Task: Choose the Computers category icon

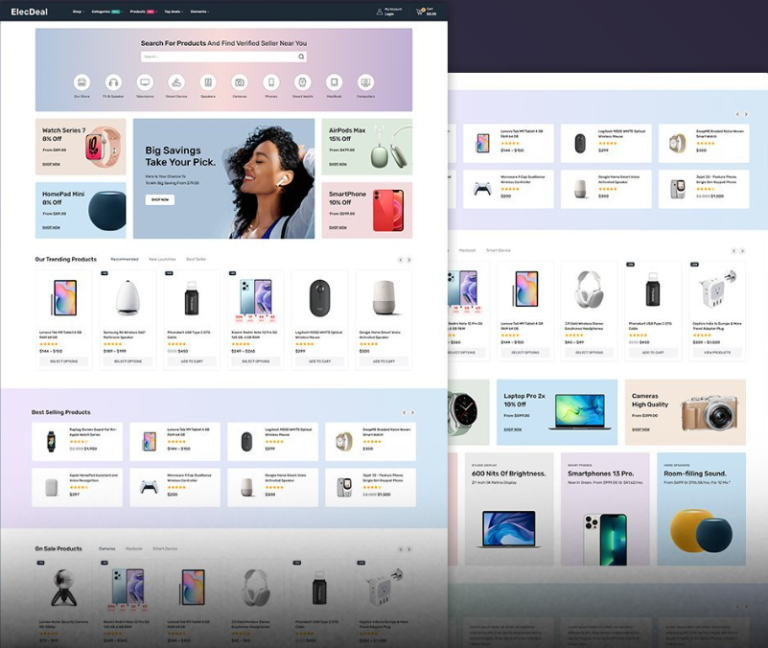Action: tap(365, 82)
